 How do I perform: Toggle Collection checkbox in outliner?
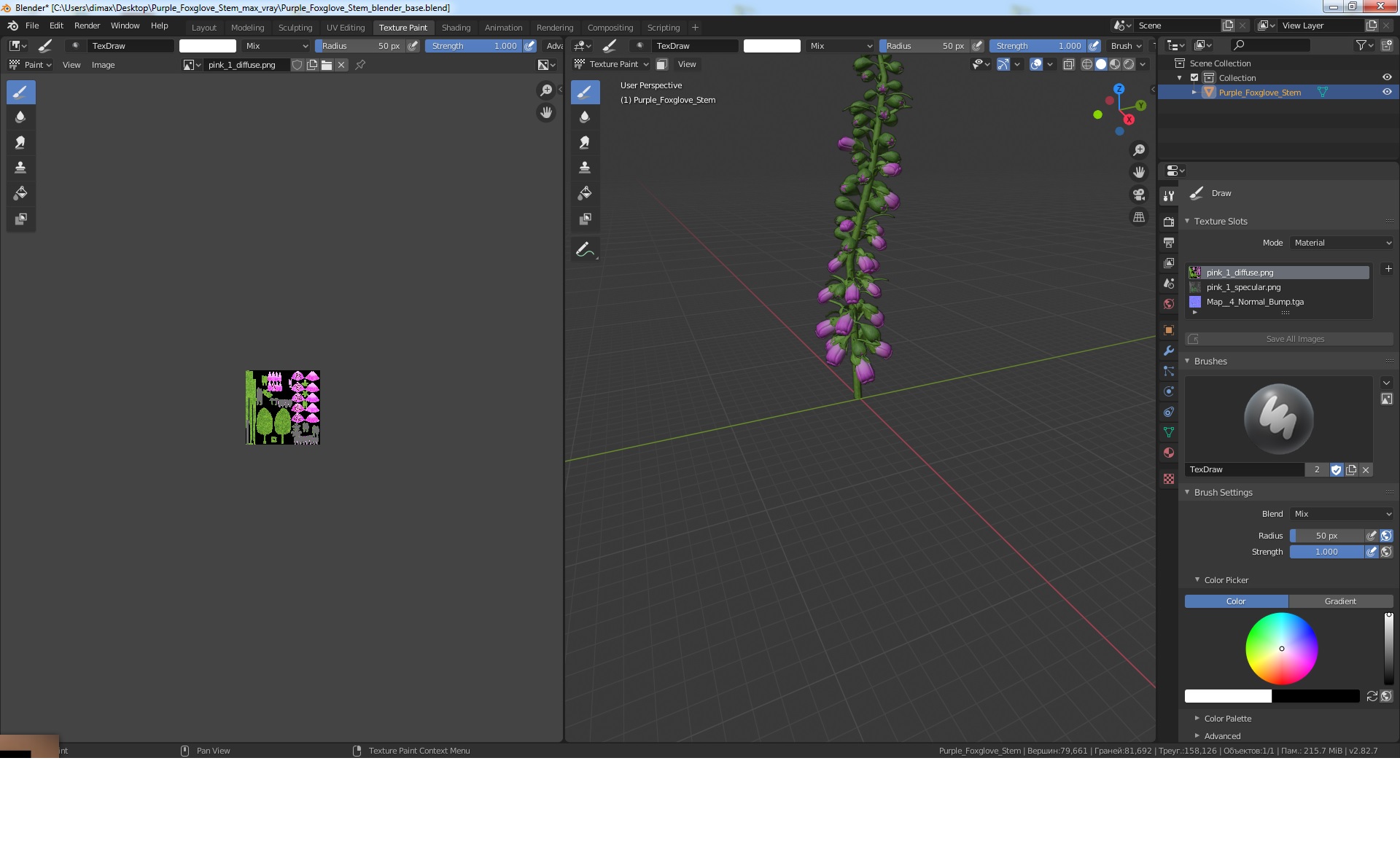coord(1194,78)
